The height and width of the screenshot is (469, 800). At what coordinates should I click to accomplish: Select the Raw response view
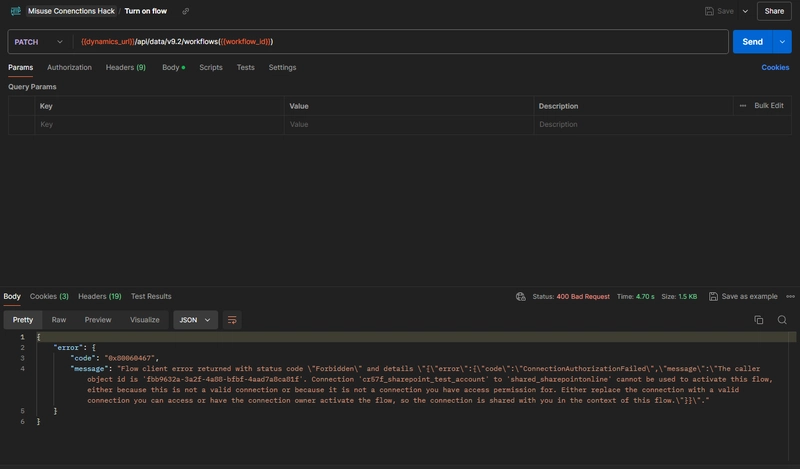[59, 320]
